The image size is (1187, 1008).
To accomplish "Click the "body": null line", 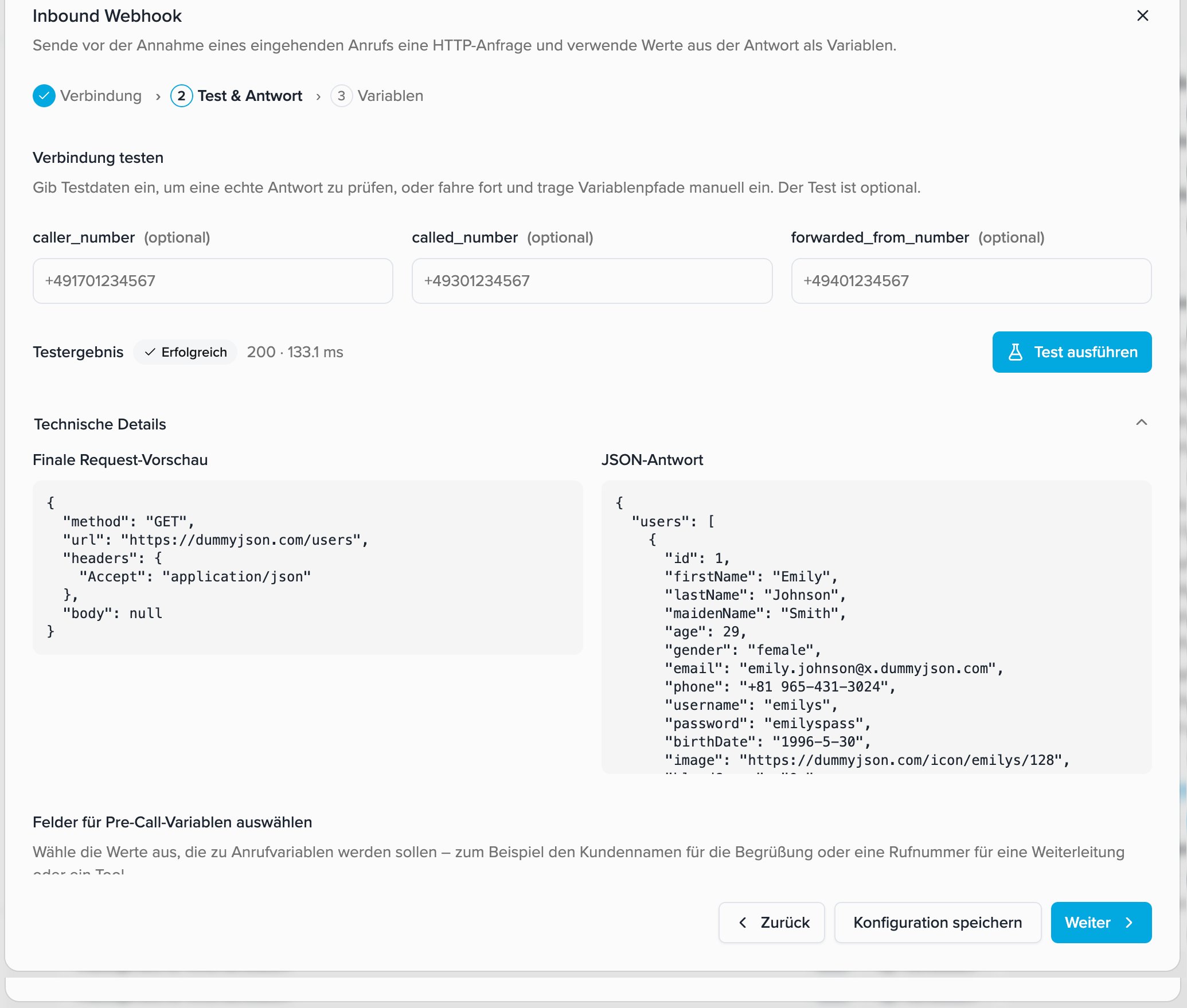I will click(112, 614).
